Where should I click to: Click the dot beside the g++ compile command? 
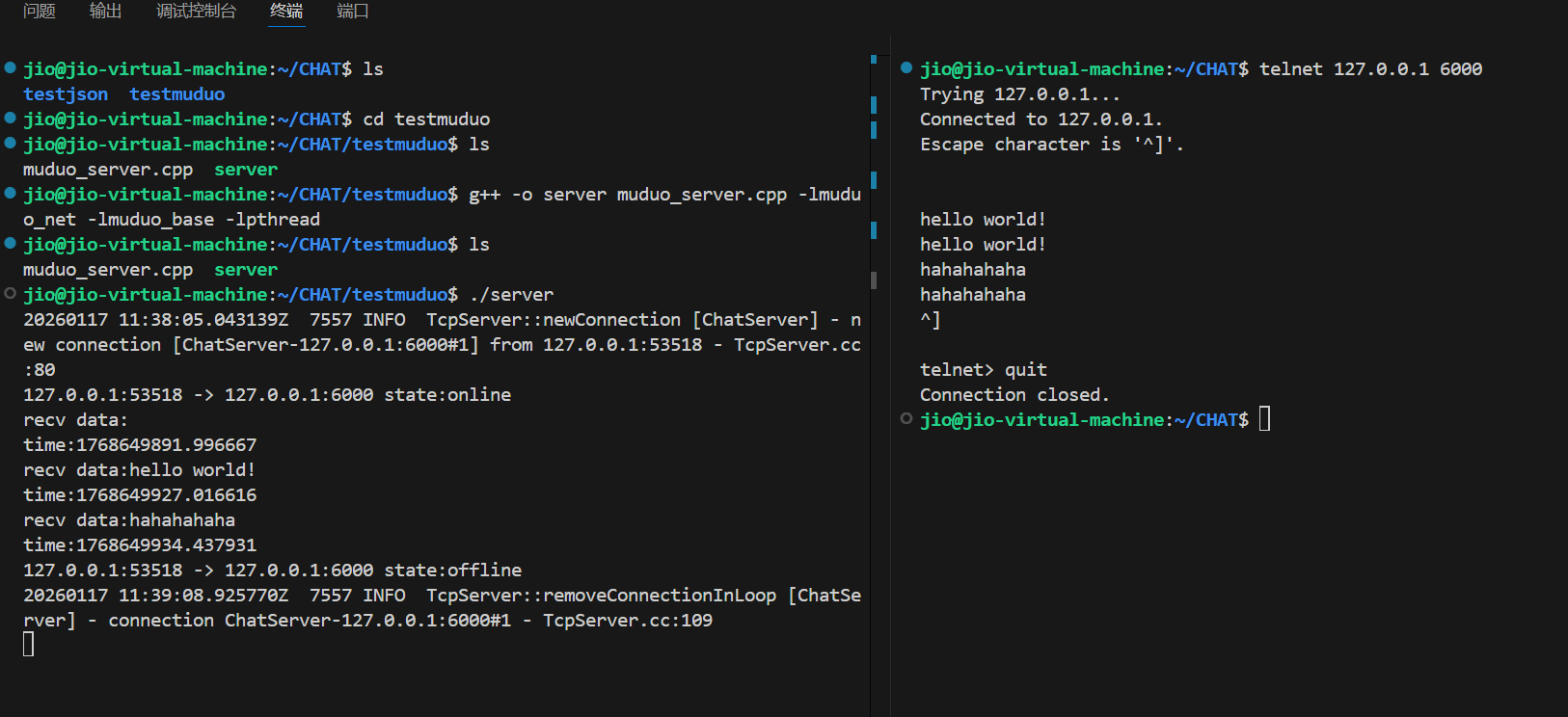pos(10,193)
